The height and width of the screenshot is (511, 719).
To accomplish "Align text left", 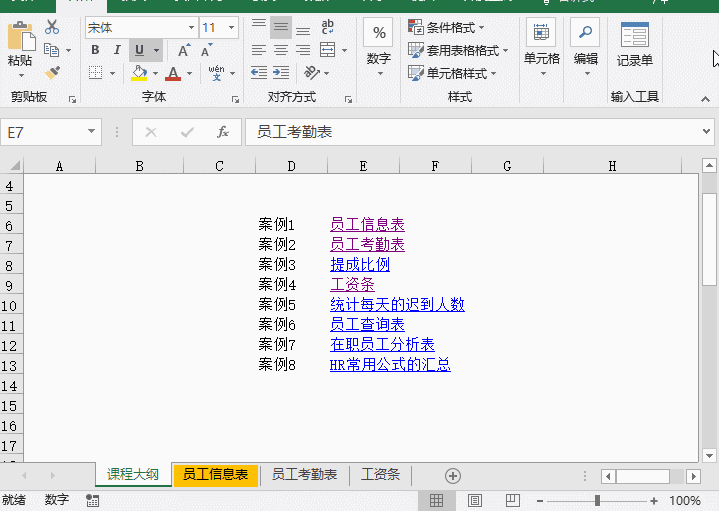I will click(x=259, y=50).
